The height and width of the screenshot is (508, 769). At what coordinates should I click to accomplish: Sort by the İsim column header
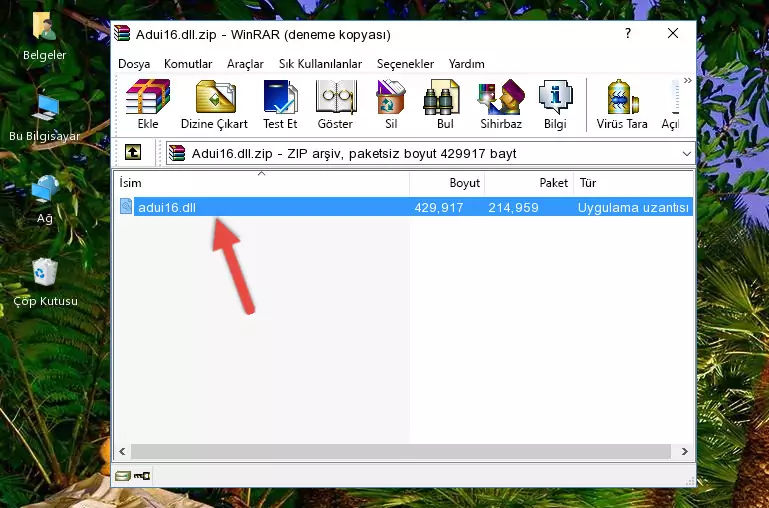pyautogui.click(x=262, y=183)
